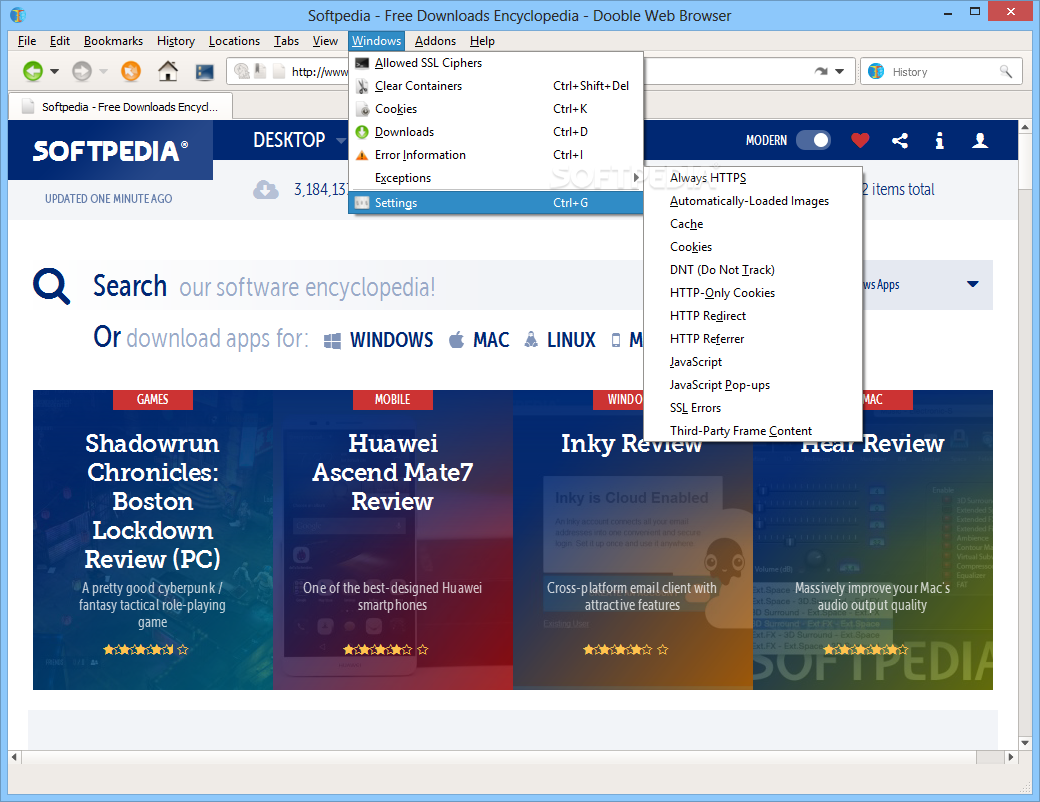Open the Back button history dropdown arrow
The image size is (1040, 802).
[54, 71]
